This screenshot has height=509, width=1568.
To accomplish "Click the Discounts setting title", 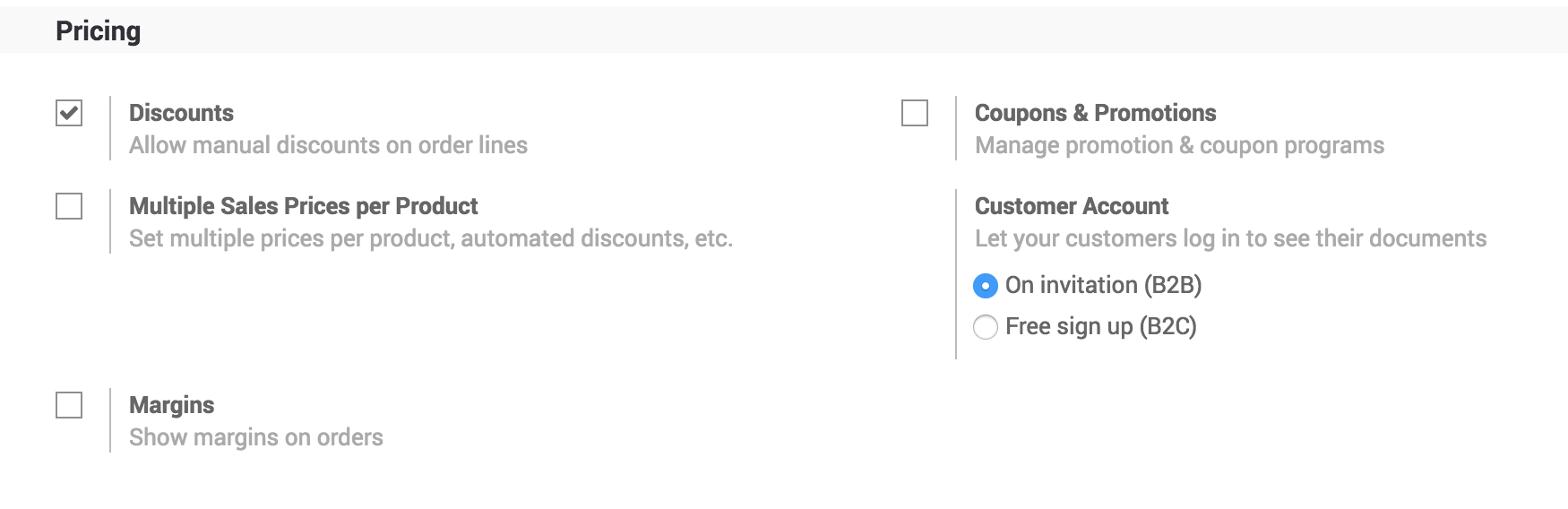I will 181,113.
